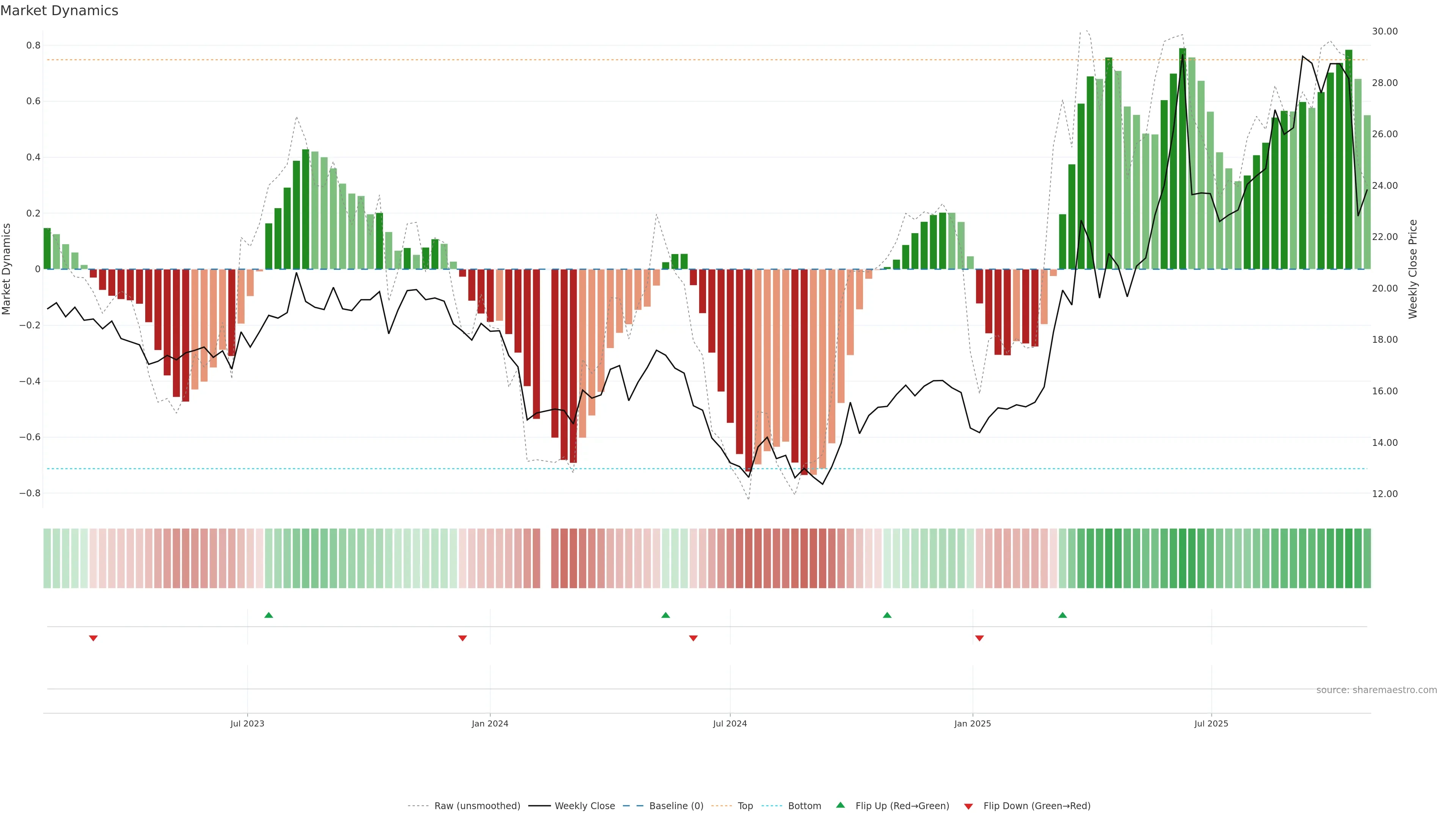1456x819 pixels.
Task: Click the red flip-down marker at Jan 2025
Action: point(979,638)
